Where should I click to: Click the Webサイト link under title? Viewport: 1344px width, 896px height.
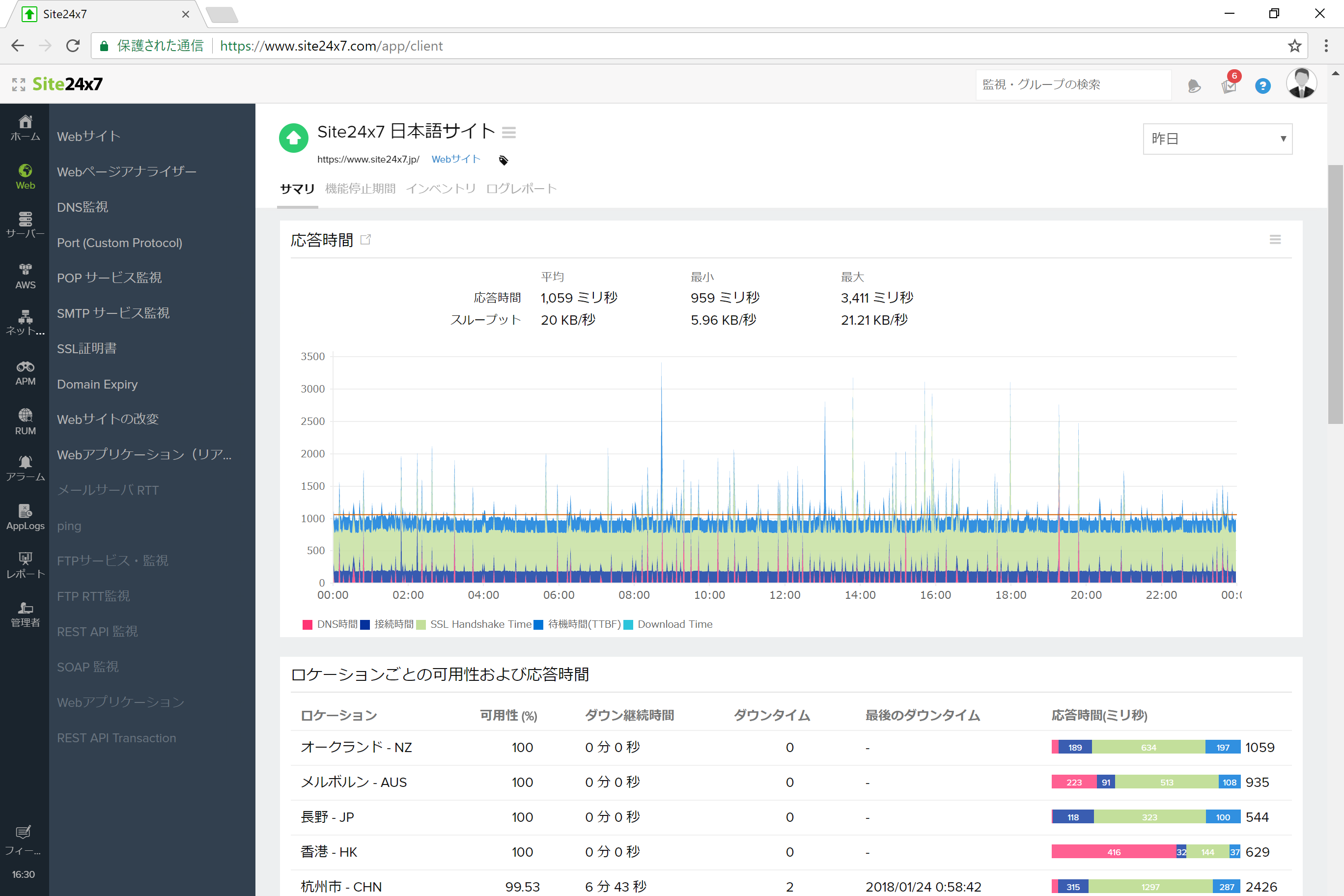(x=455, y=160)
